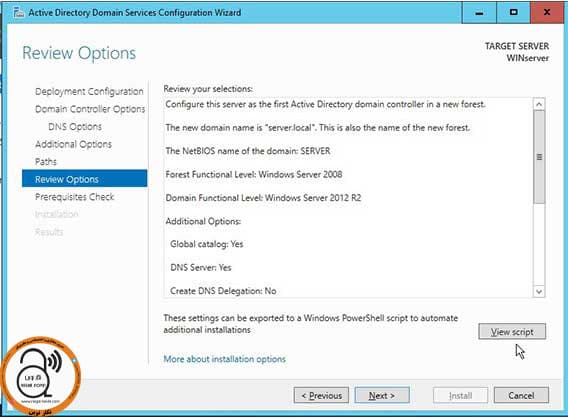Image resolution: width=568 pixels, height=418 pixels.
Task: Click 'DNS Server: Yes' line
Action: (201, 268)
